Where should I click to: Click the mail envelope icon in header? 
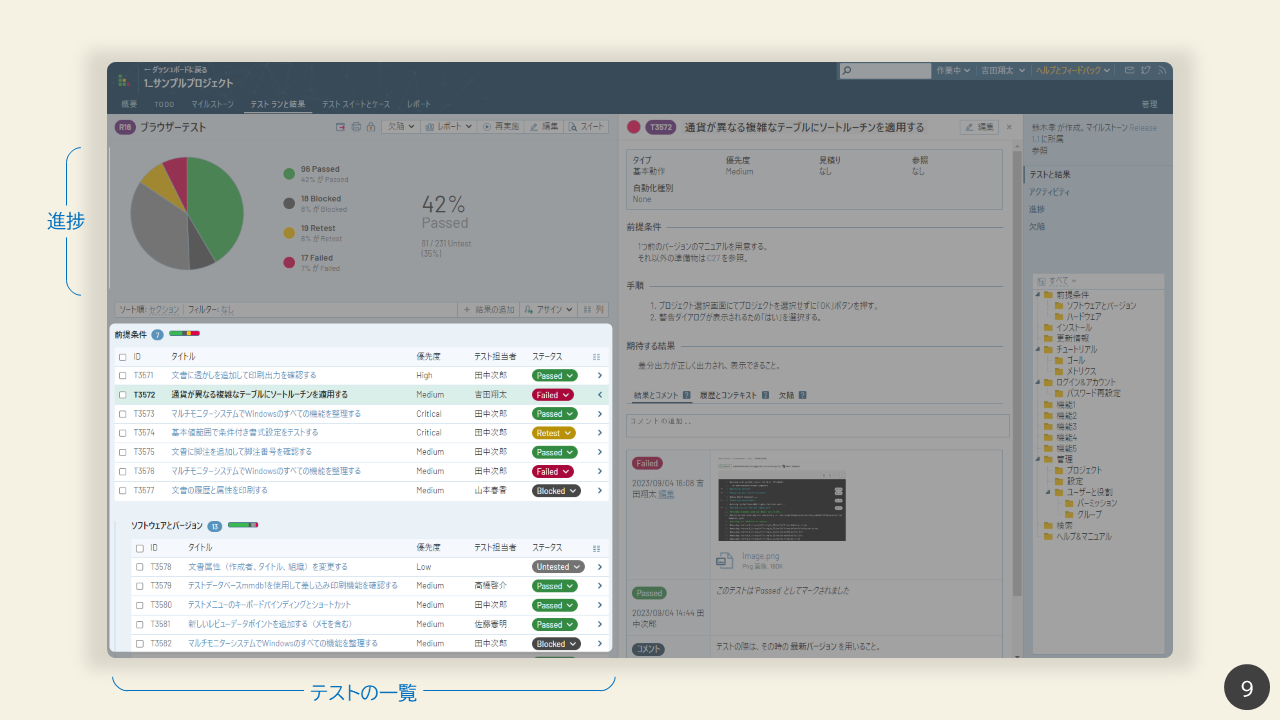[x=1130, y=71]
